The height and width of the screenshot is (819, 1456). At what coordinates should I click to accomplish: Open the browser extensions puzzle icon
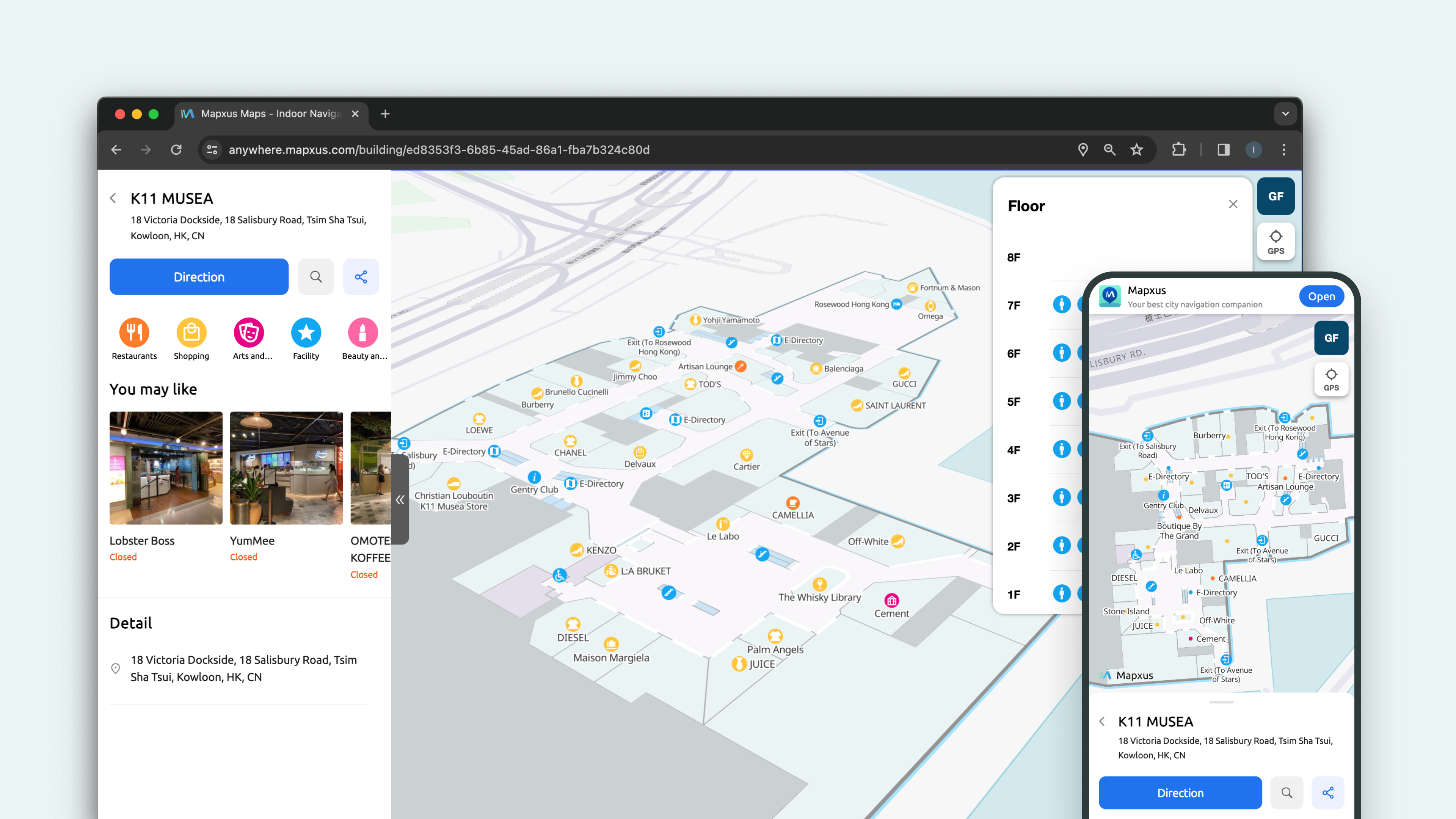pos(1179,150)
